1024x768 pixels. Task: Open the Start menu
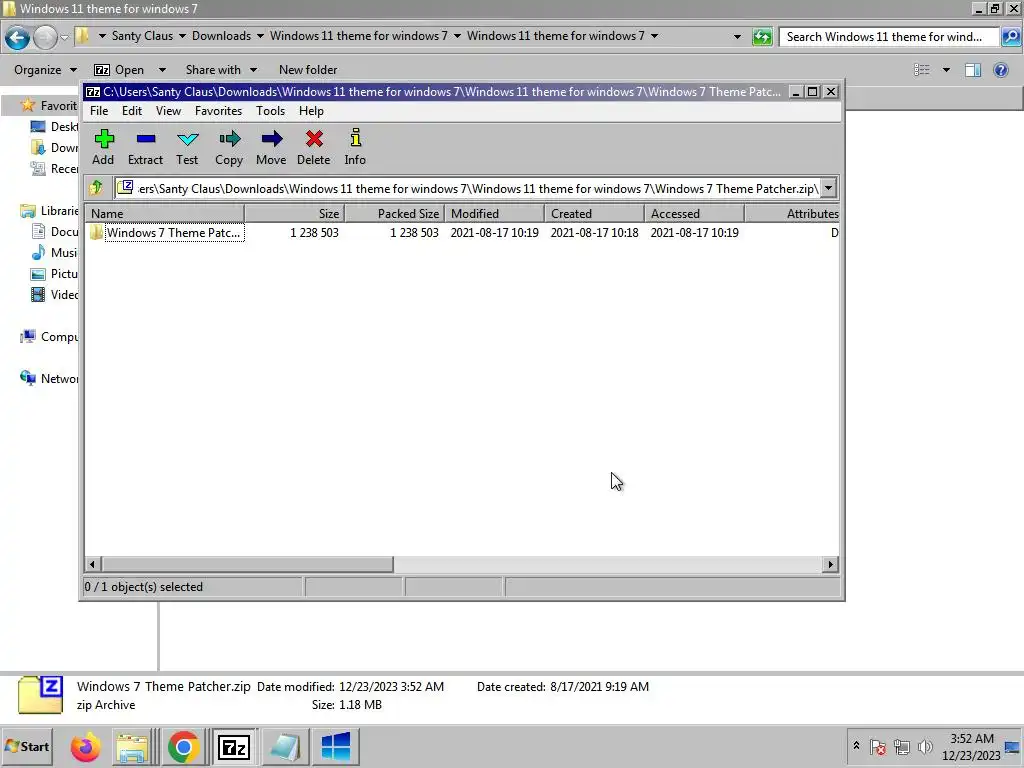click(x=27, y=746)
